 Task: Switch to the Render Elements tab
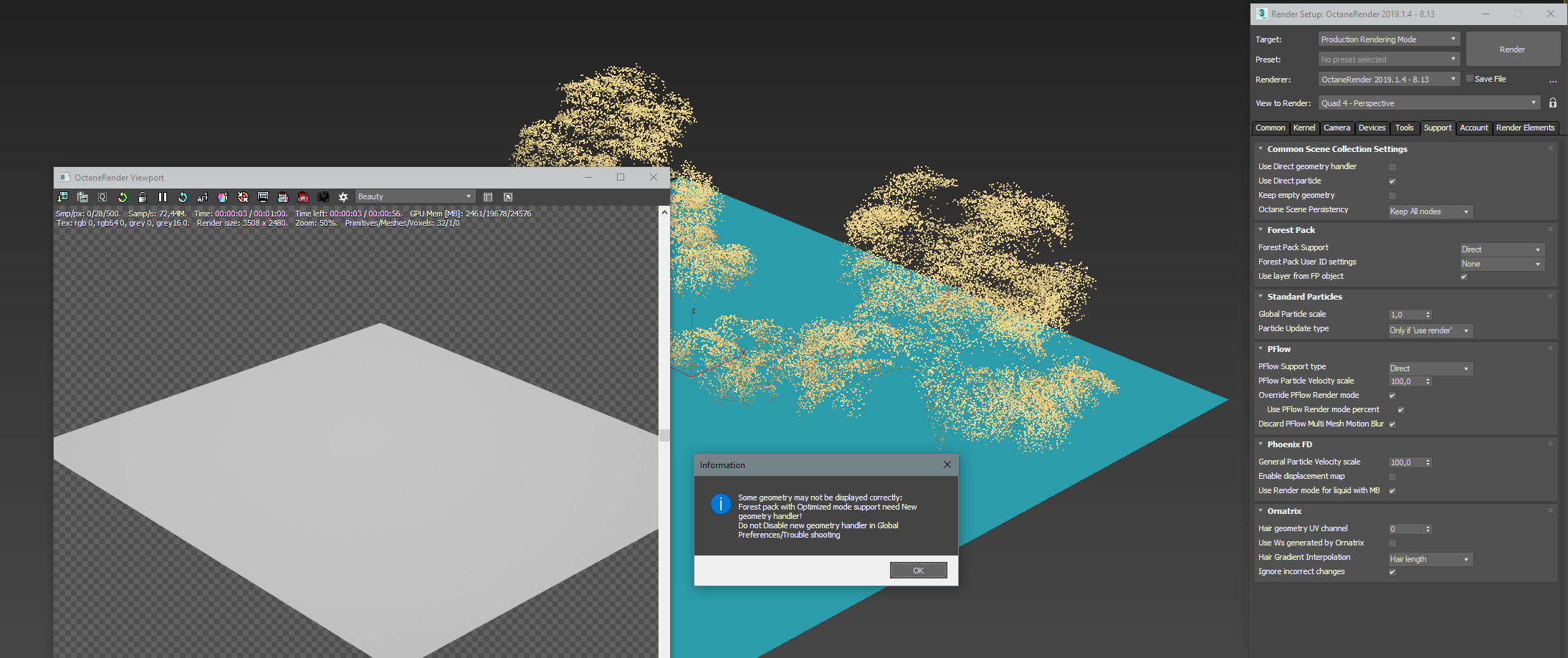click(1526, 128)
